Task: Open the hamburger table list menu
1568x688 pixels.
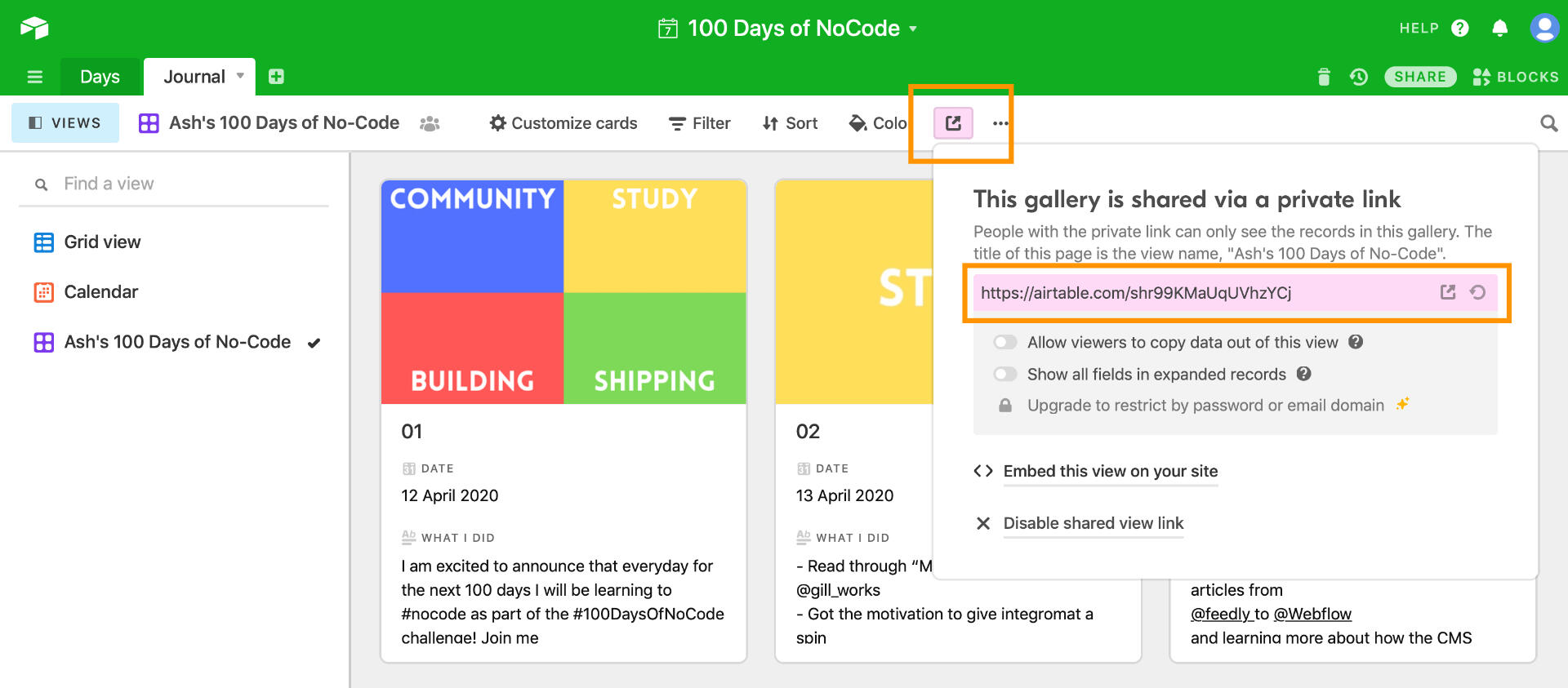Action: [x=35, y=77]
